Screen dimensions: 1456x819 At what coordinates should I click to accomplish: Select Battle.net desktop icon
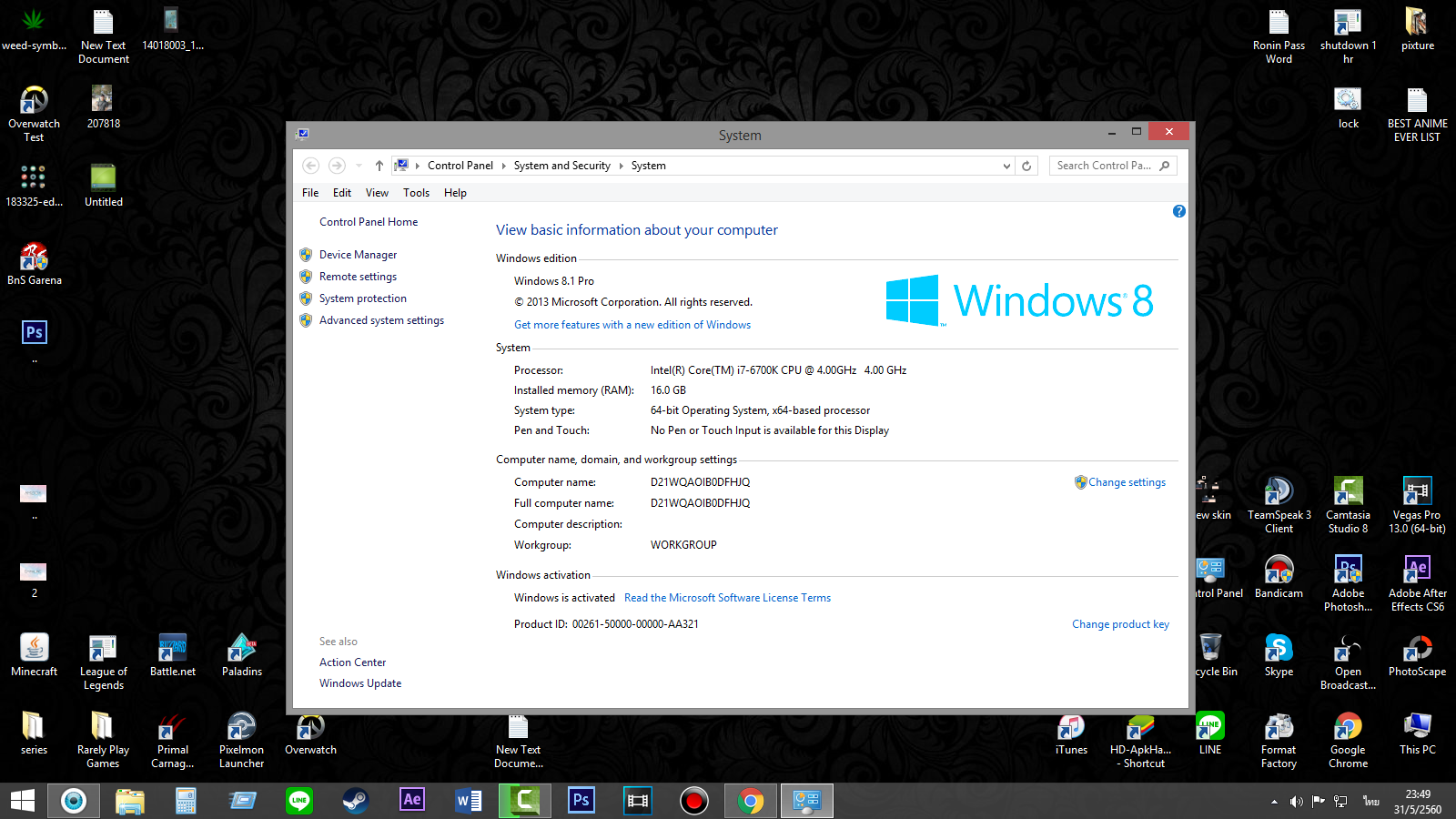coord(173,655)
